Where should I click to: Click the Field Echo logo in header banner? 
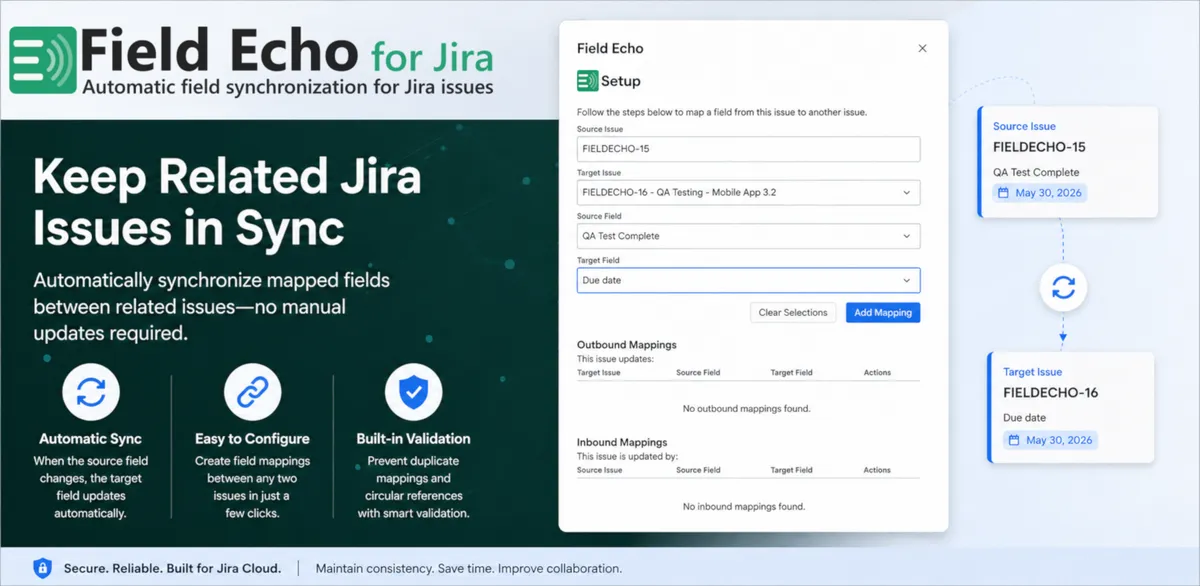tap(43, 61)
